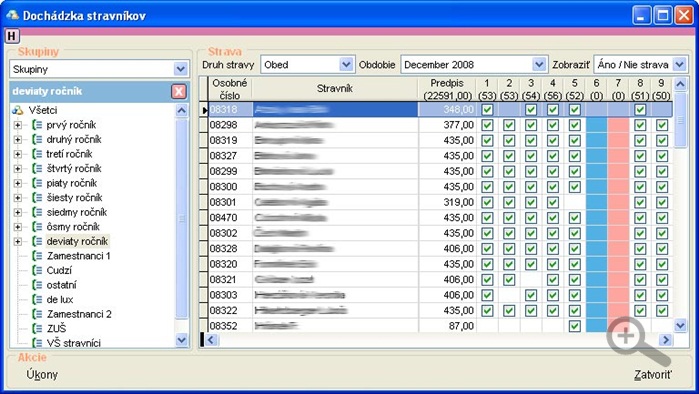Toggle day 1 checkbox for 08318
The image size is (699, 394).
pyautogui.click(x=487, y=110)
